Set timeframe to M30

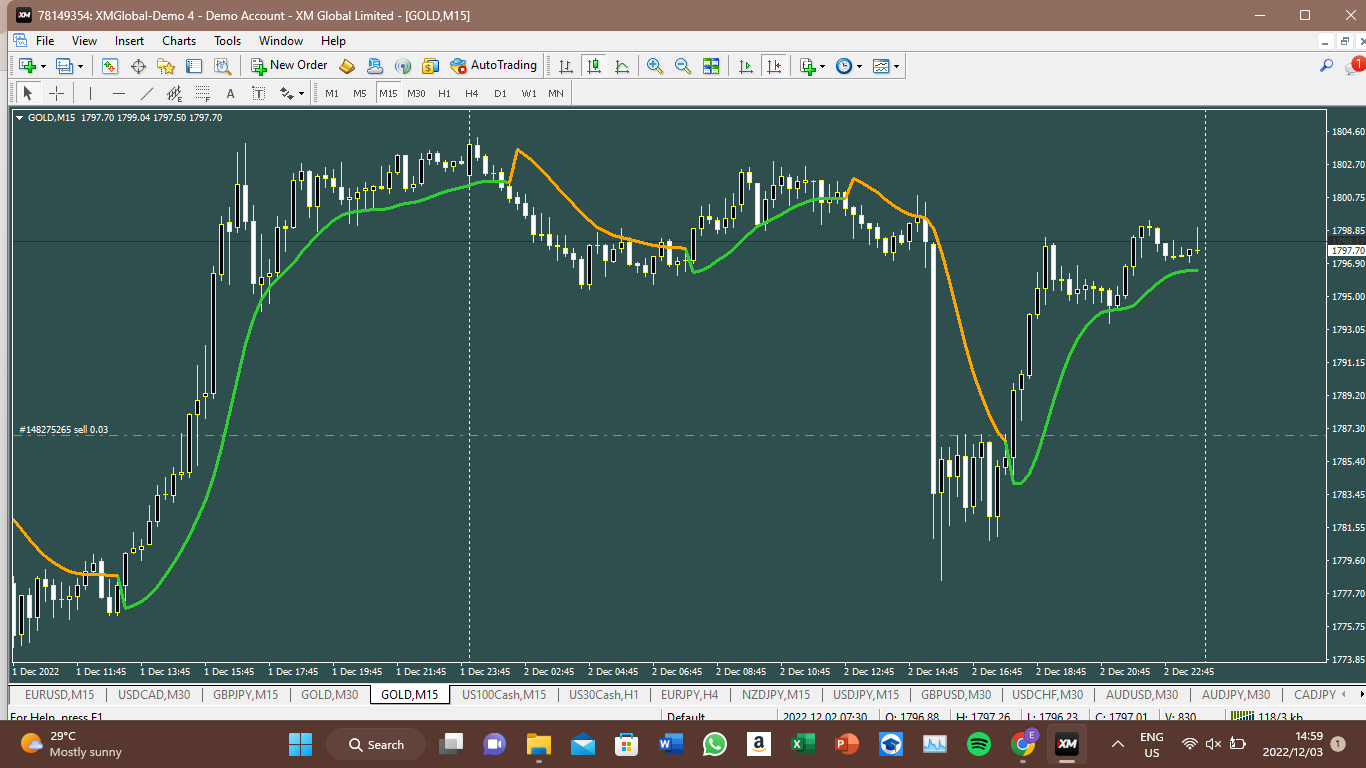pos(416,93)
